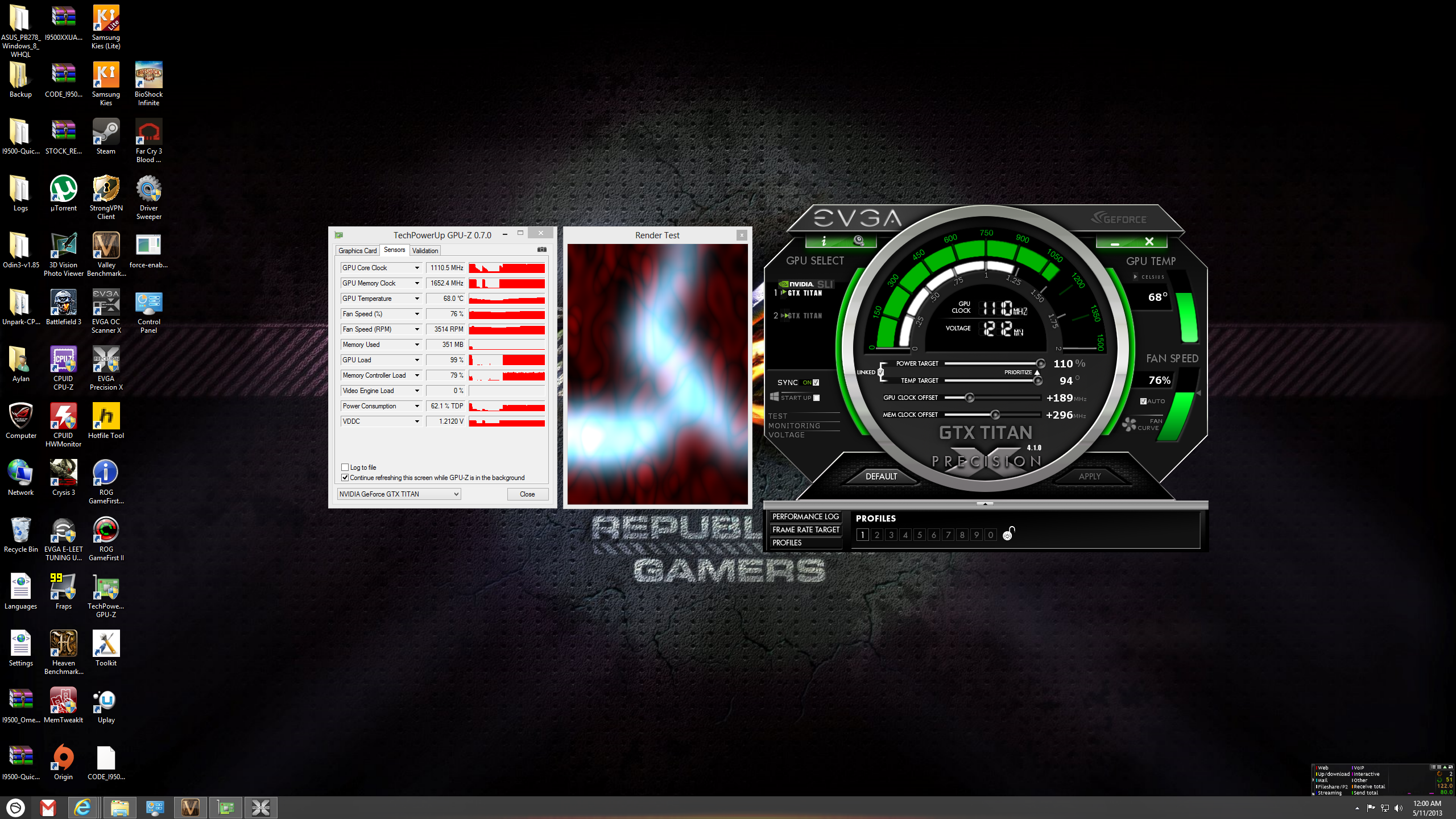This screenshot has height=819, width=1456.
Task: Open the Fan Curve settings icon
Action: pos(1129,424)
